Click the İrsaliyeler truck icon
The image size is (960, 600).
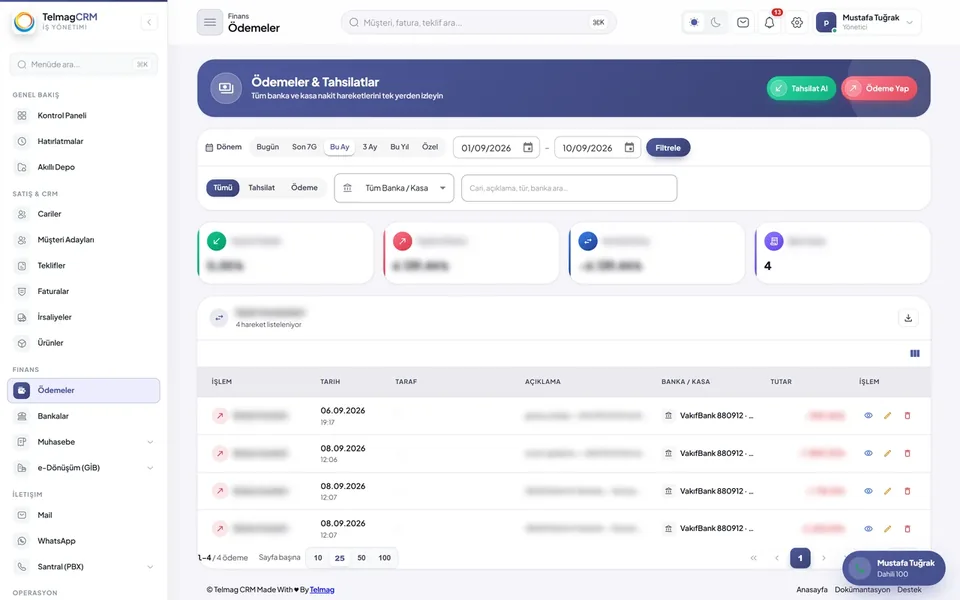point(22,317)
